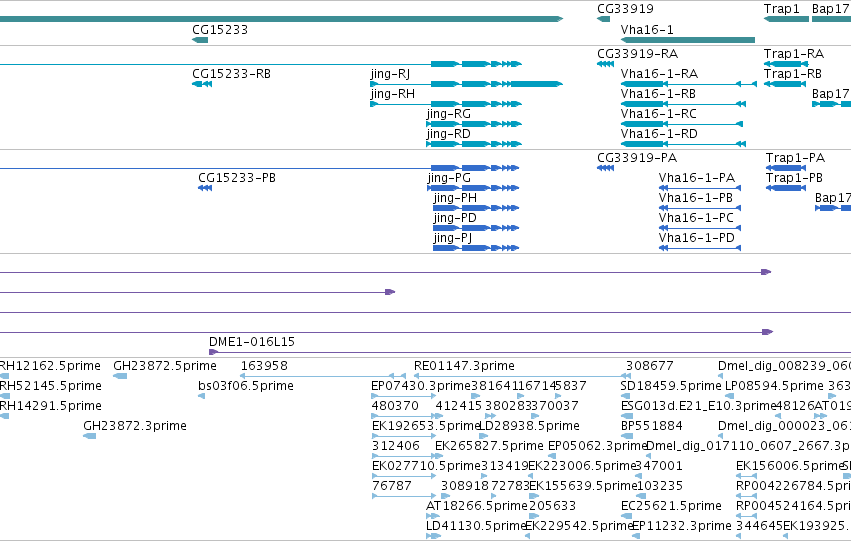Click the GH23872.3prime EST label
Viewport: 851px width, 541px height.
[135, 427]
